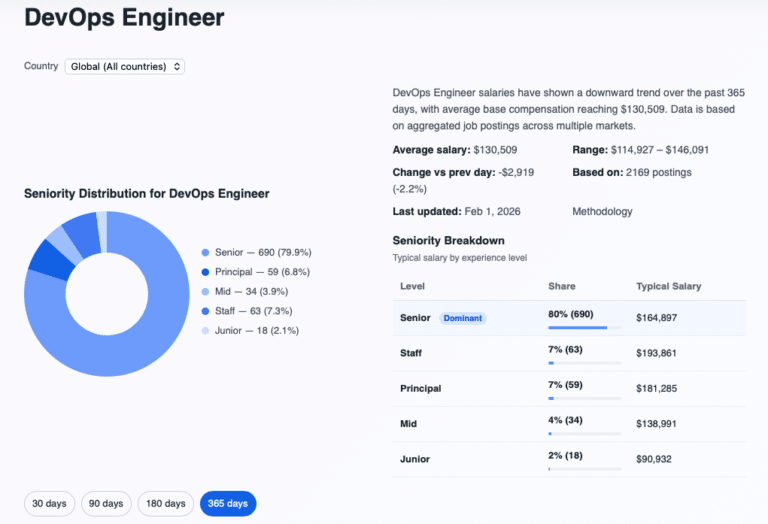
Task: Click the Senior share progress bar
Action: pyautogui.click(x=584, y=327)
